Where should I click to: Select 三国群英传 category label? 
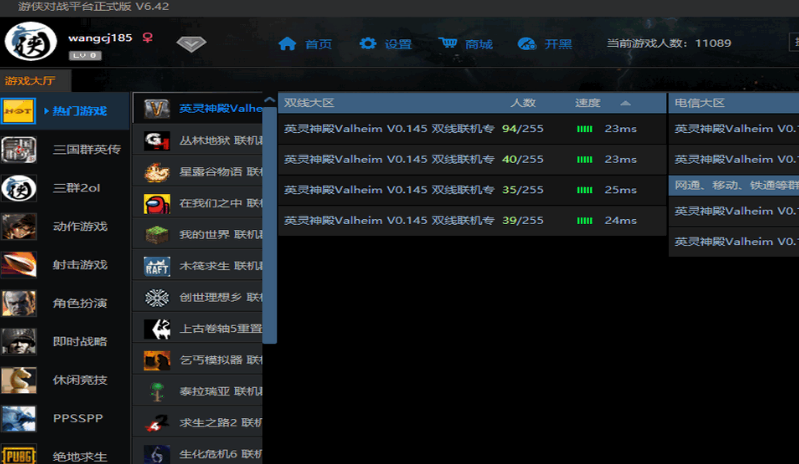(x=87, y=150)
